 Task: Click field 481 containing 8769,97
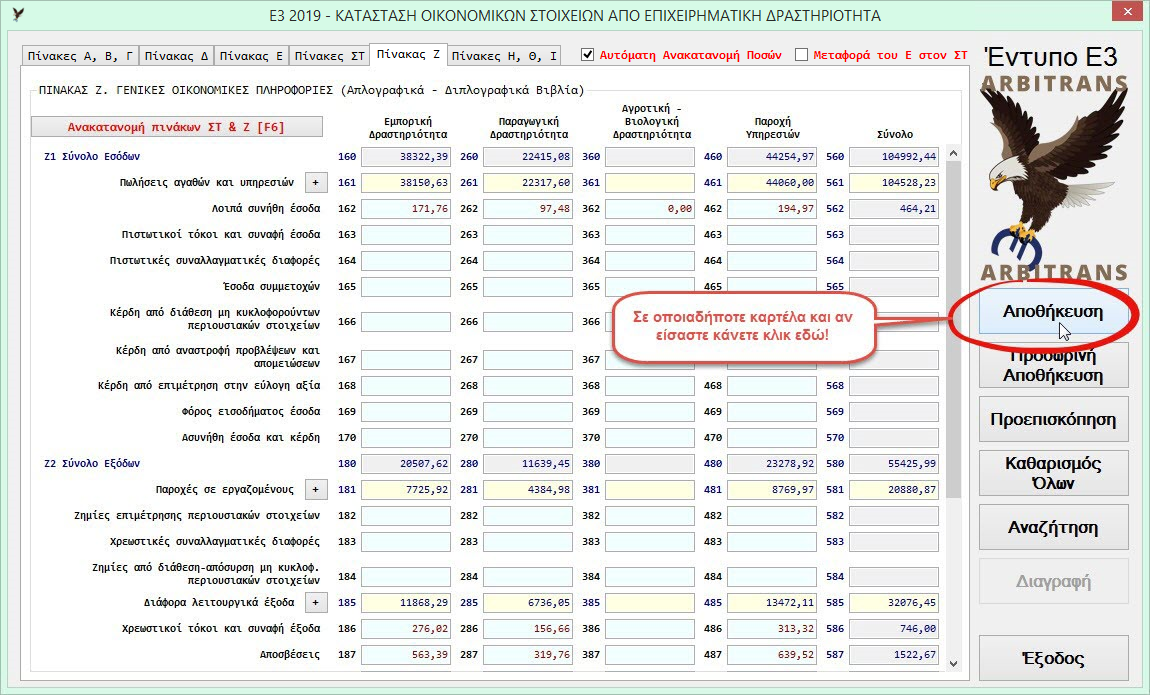coord(772,490)
